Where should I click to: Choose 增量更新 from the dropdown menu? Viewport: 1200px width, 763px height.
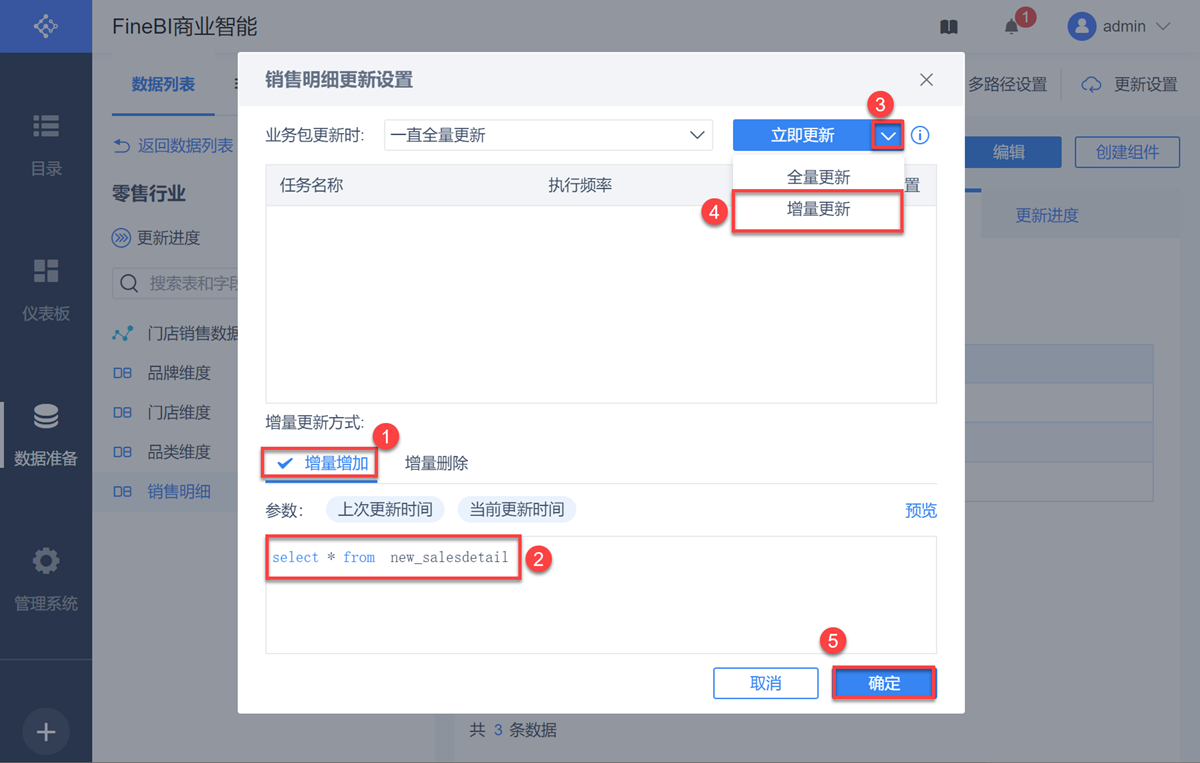(x=818, y=211)
